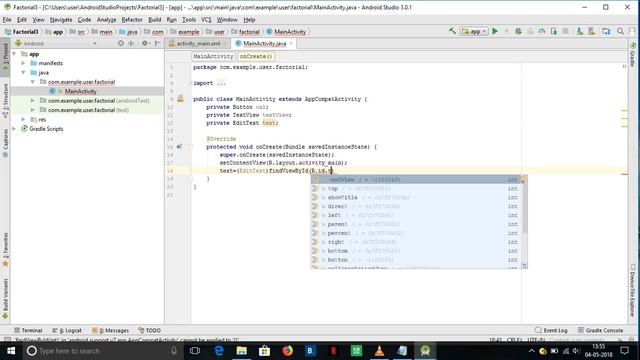Toggle the Gradle side panel
Viewport: 640px width, 360px height.
point(633,54)
